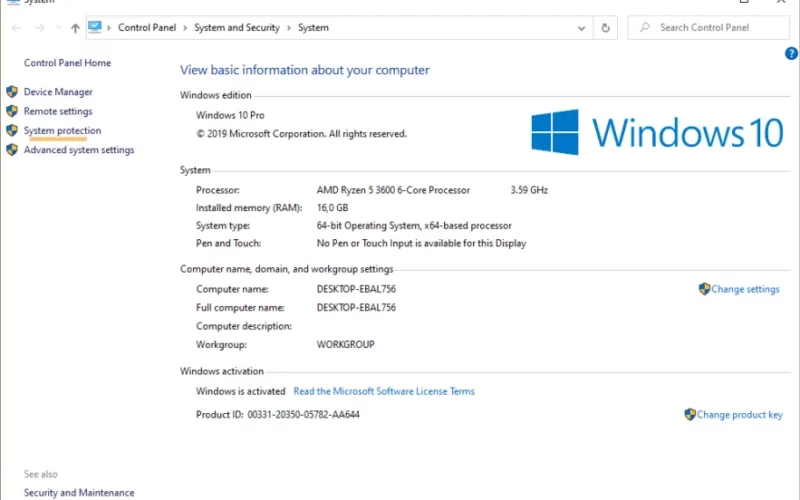
Task: Select the System breadcrumb
Action: (313, 28)
